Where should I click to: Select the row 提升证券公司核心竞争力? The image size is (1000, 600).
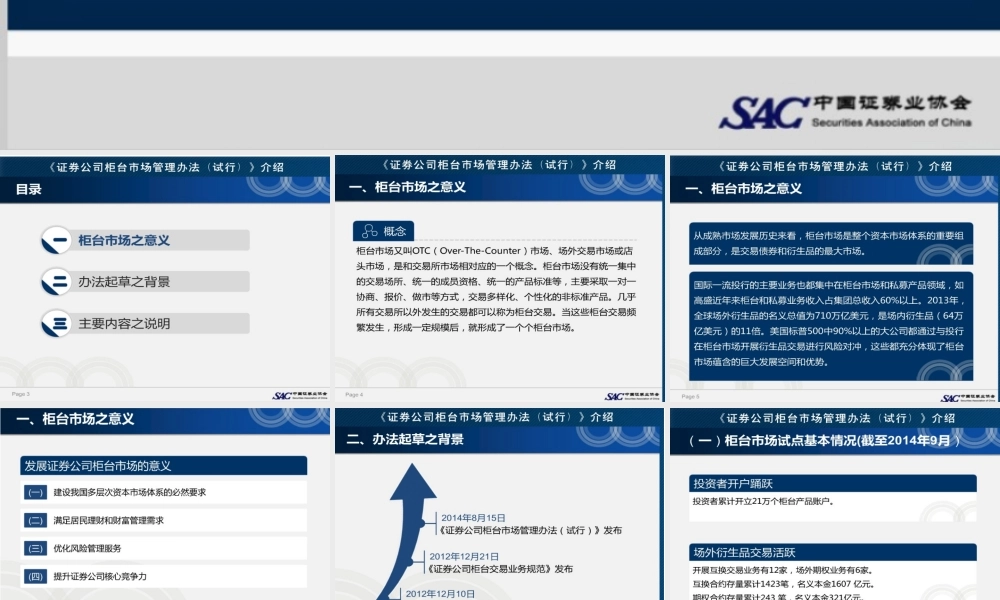pyautogui.click(x=163, y=576)
